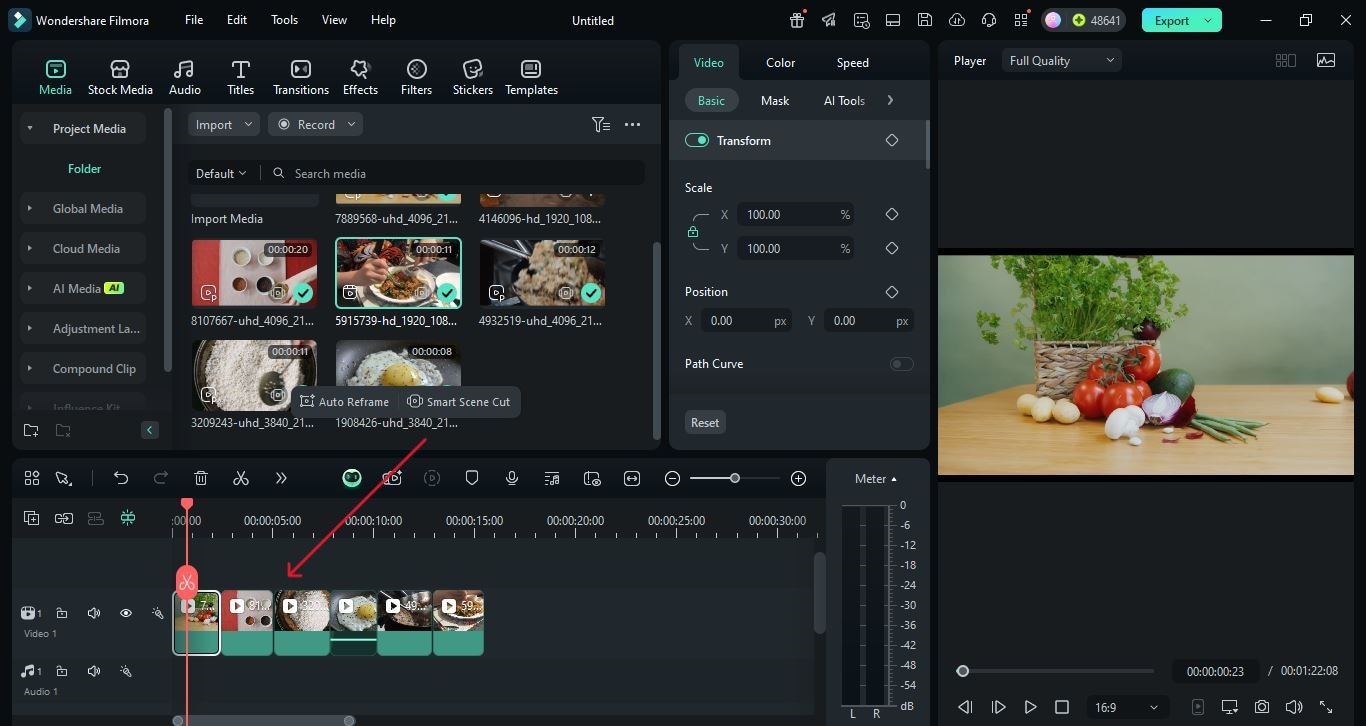The image size is (1366, 726).
Task: Delete selected clip with trash icon
Action: coord(201,479)
